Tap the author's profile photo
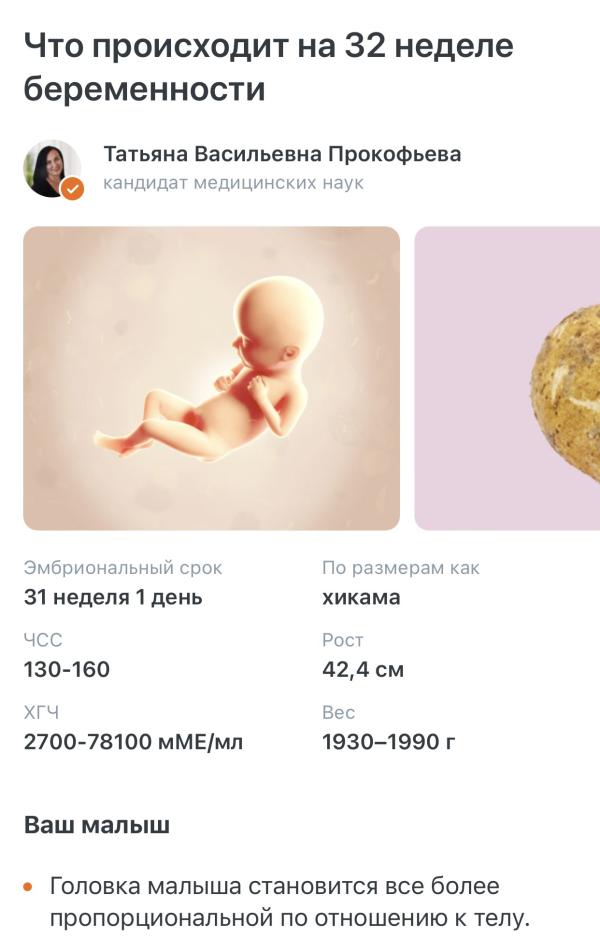This screenshot has height=937, width=600. (52, 169)
